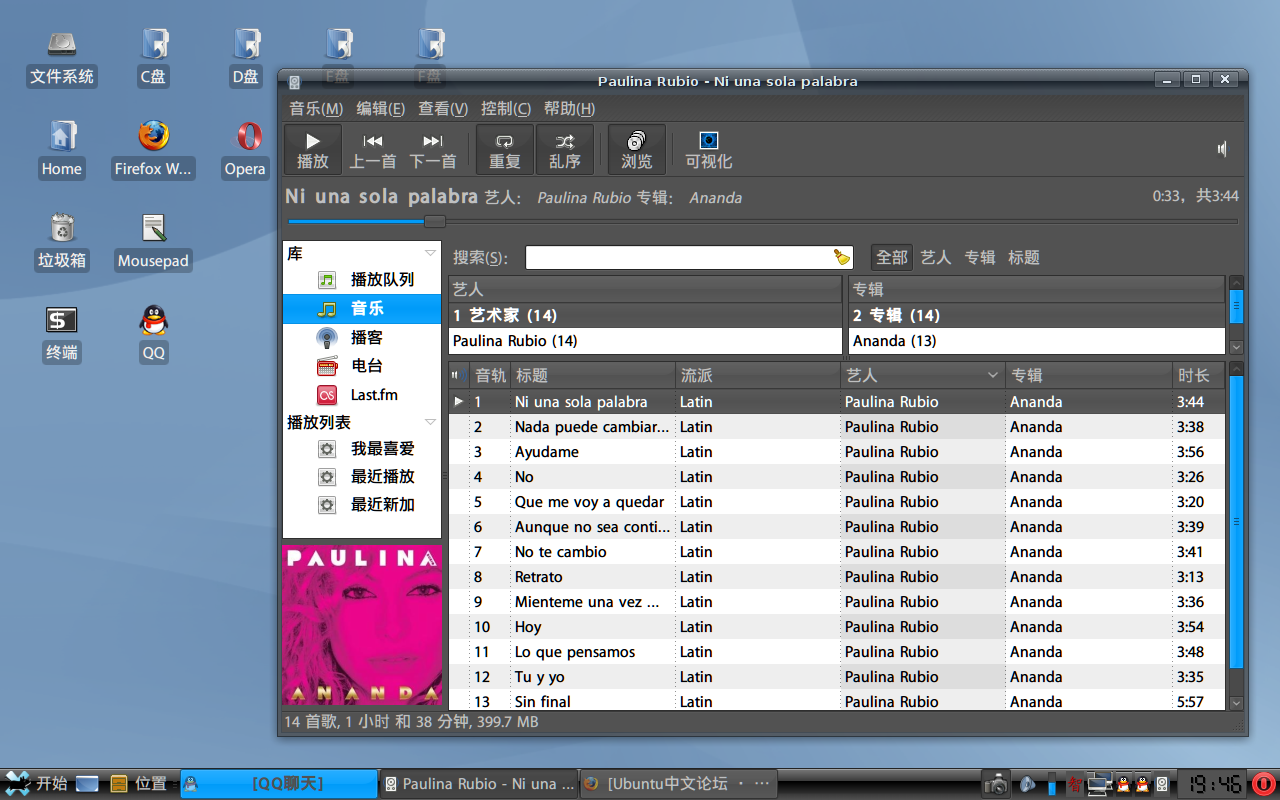Open the Mousepad desktop icon

click(x=153, y=243)
